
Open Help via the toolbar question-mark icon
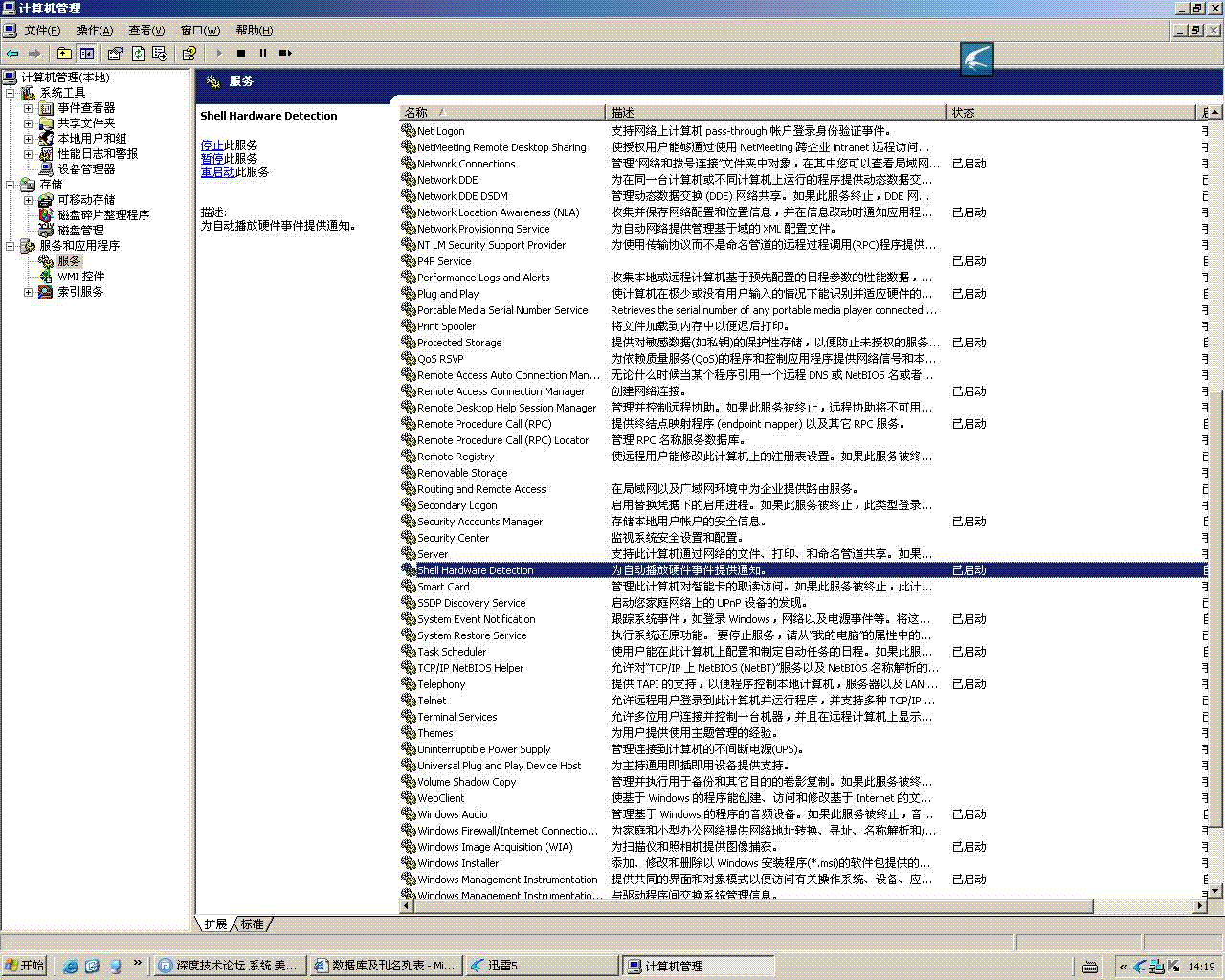(x=189, y=54)
